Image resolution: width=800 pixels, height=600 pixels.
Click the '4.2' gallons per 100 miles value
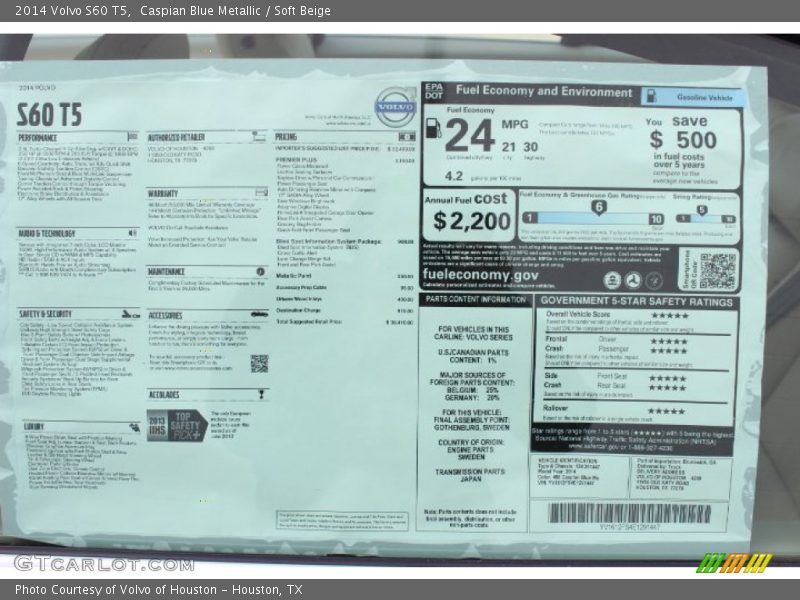pos(454,176)
